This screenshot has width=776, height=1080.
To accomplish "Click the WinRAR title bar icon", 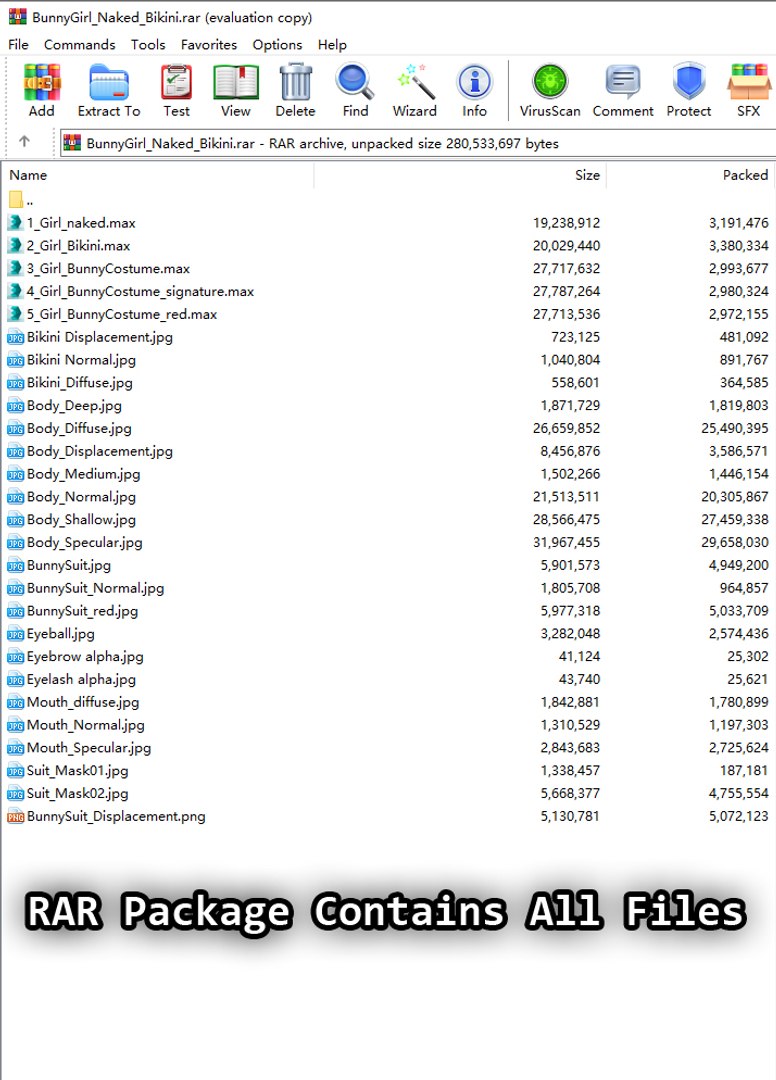I will [x=17, y=17].
